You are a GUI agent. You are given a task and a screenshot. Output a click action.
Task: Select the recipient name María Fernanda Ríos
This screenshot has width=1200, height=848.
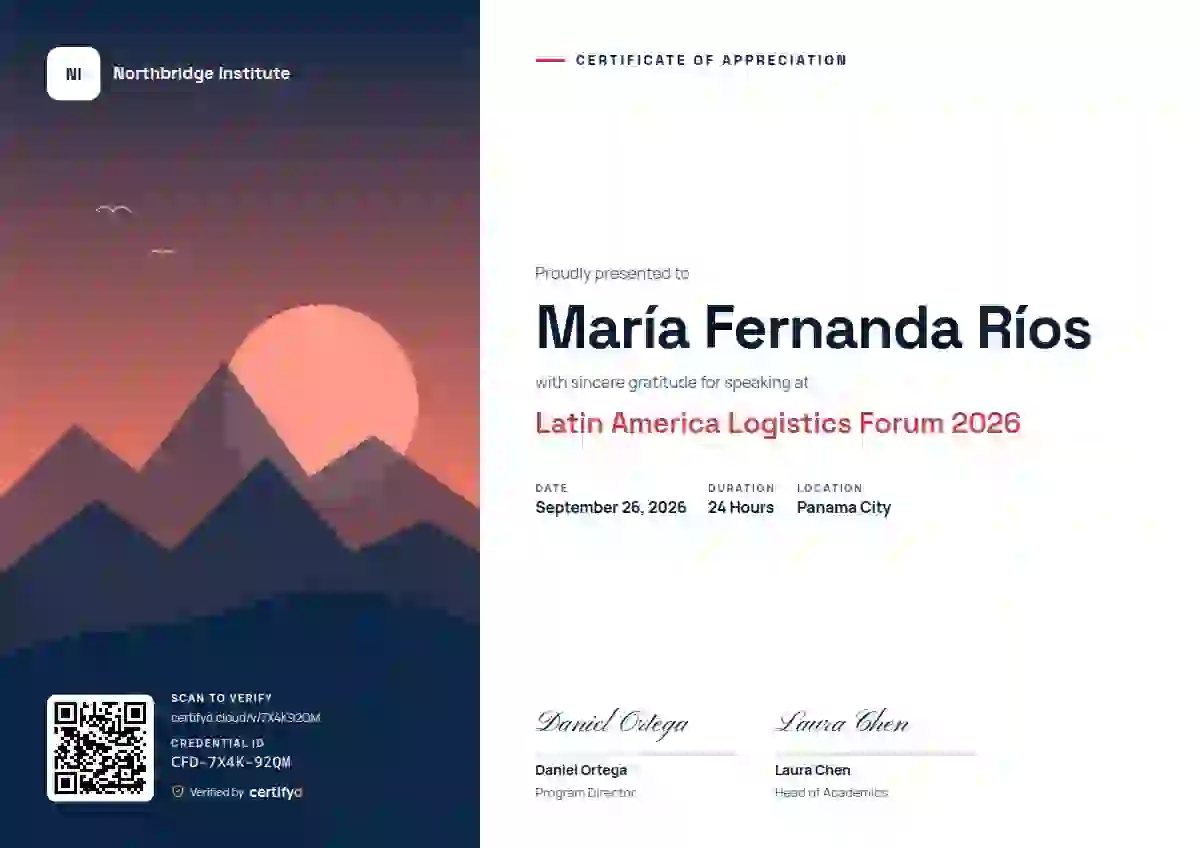(x=813, y=326)
